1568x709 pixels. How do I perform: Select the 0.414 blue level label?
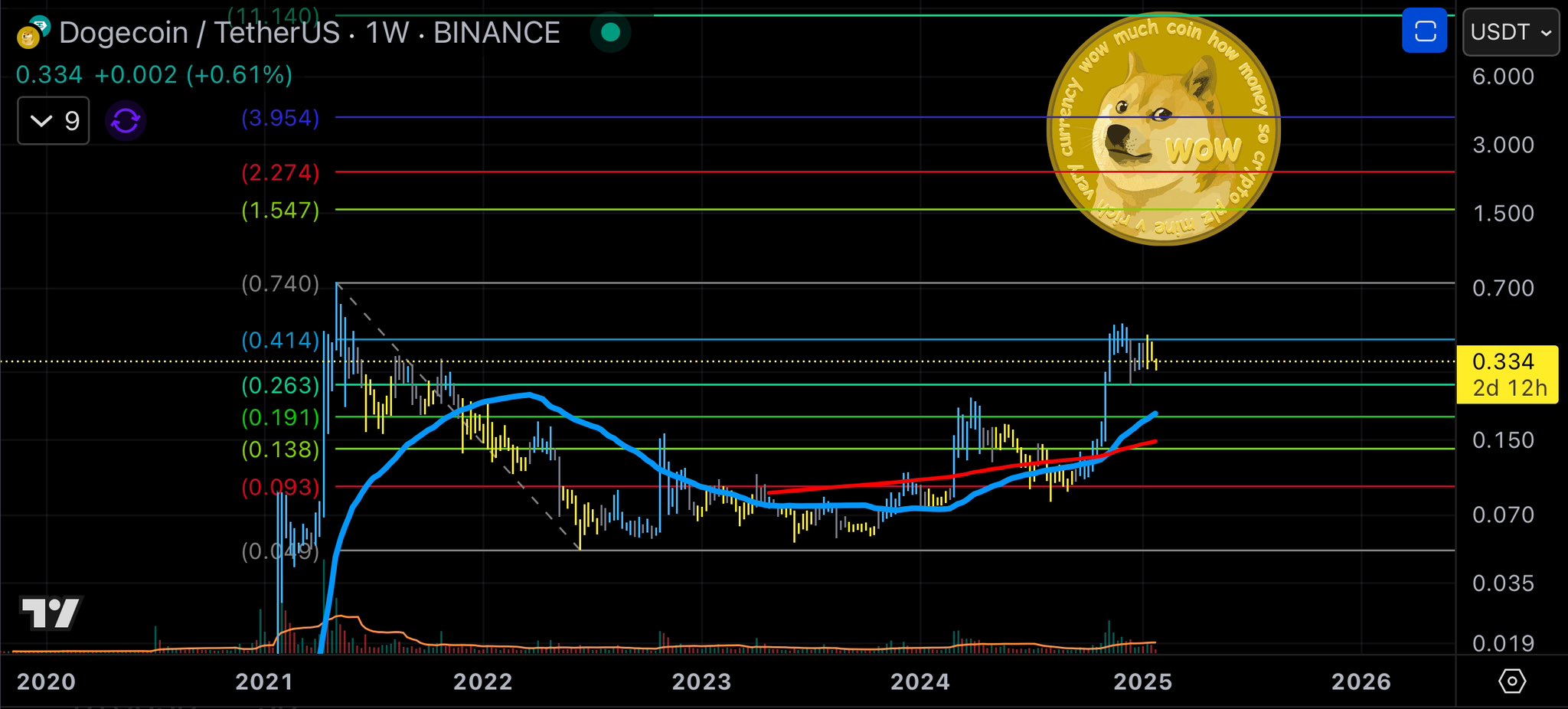click(280, 340)
